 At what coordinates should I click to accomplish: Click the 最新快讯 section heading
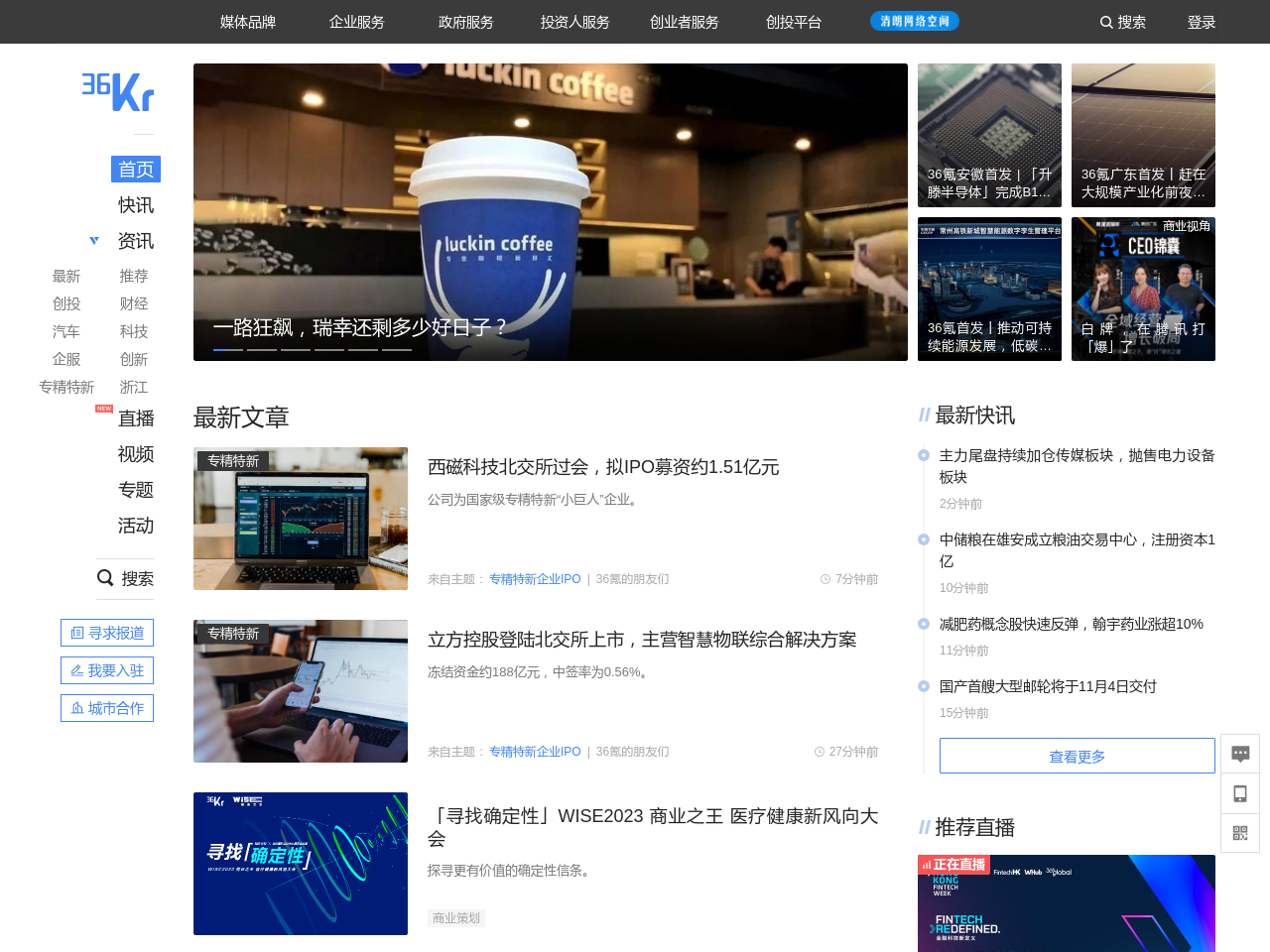[x=974, y=415]
